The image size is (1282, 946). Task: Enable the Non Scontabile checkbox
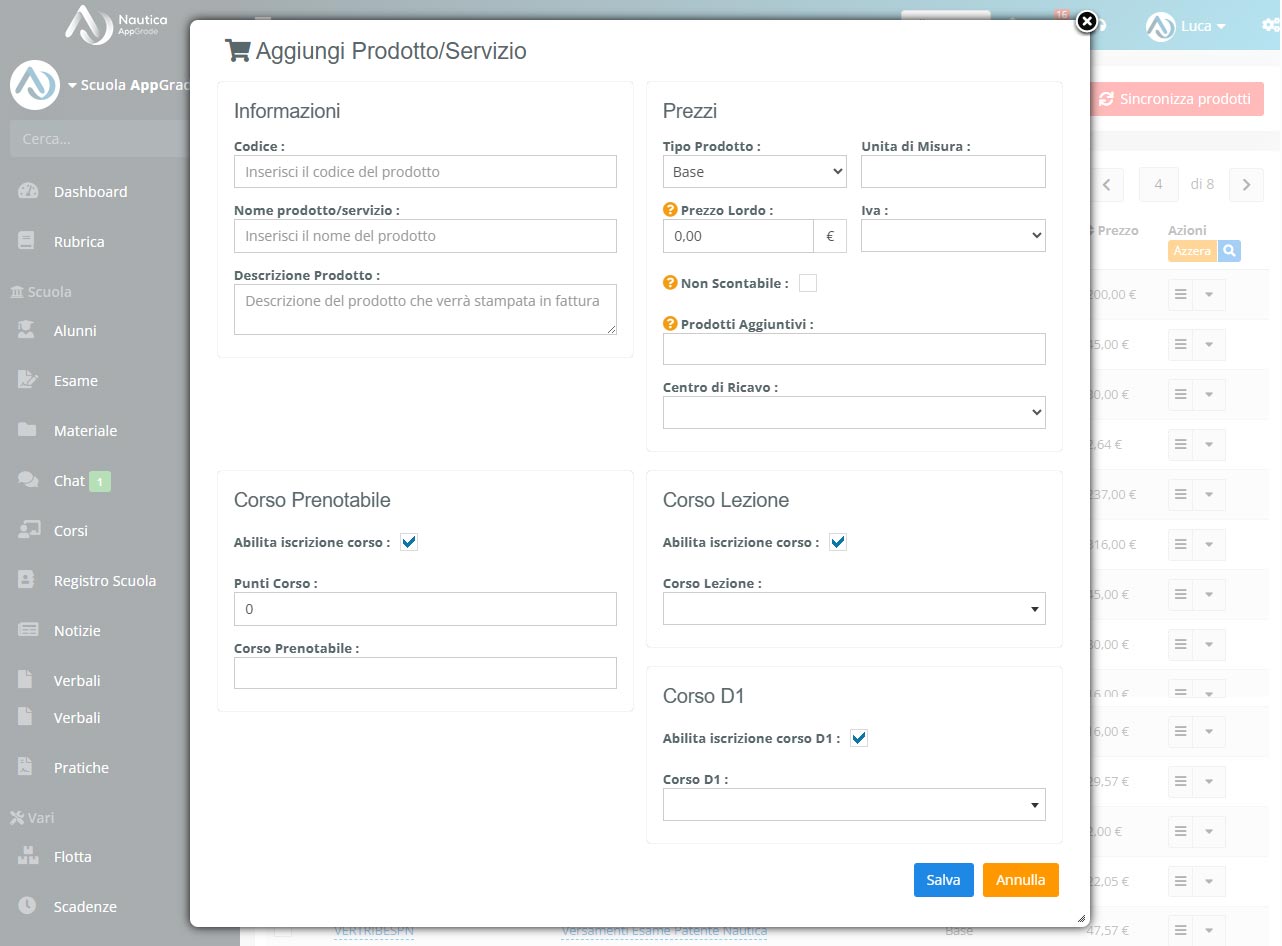(808, 283)
